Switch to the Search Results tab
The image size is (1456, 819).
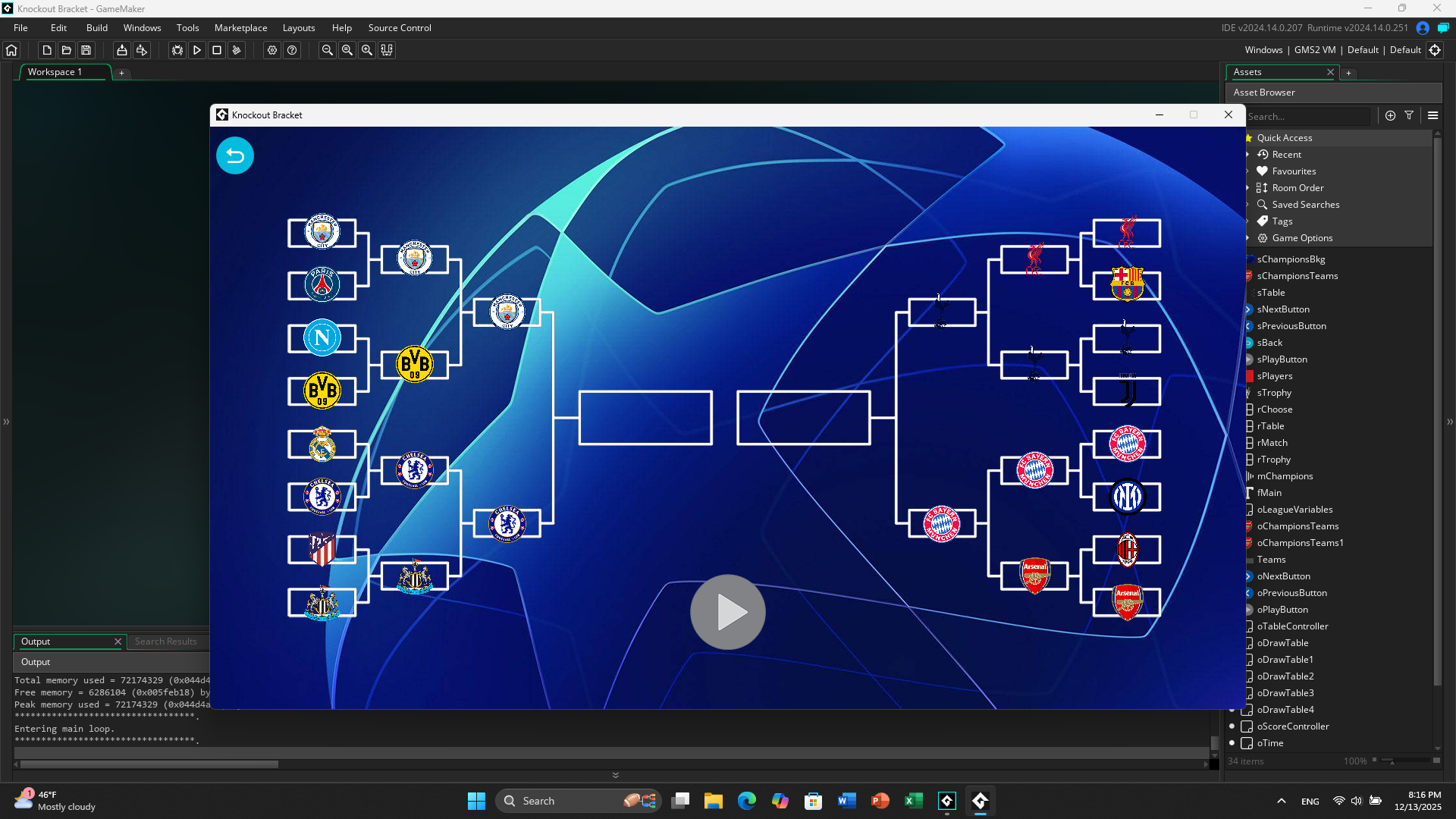tap(165, 642)
